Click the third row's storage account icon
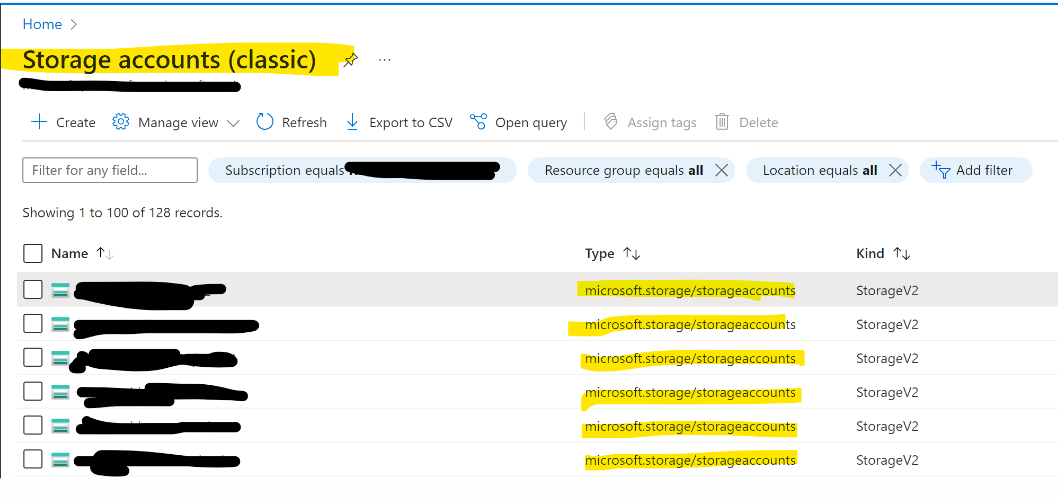Image resolution: width=1058 pixels, height=497 pixels. coord(61,358)
